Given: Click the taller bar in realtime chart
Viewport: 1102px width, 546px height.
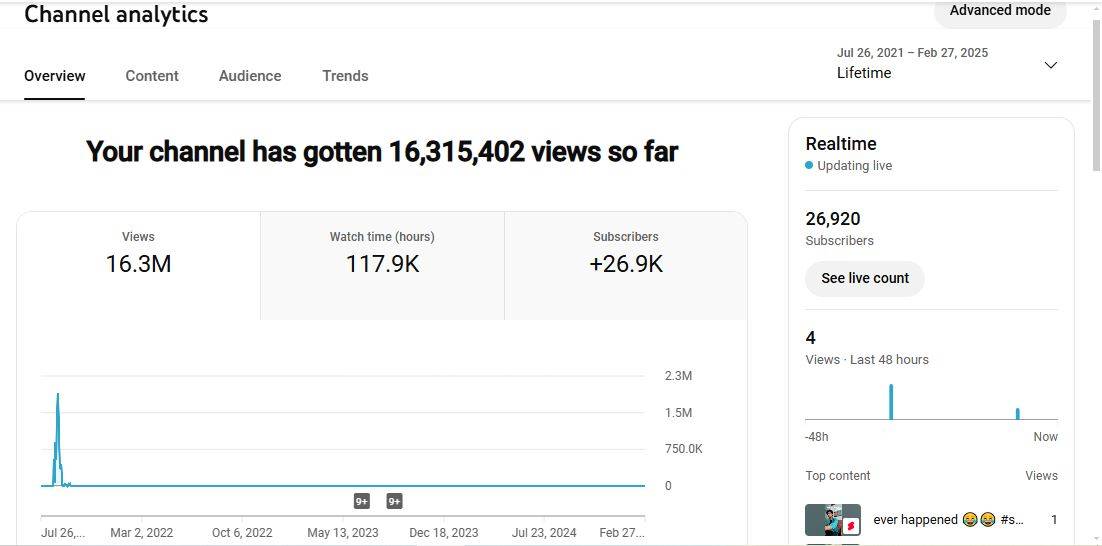Looking at the screenshot, I should pyautogui.click(x=891, y=401).
